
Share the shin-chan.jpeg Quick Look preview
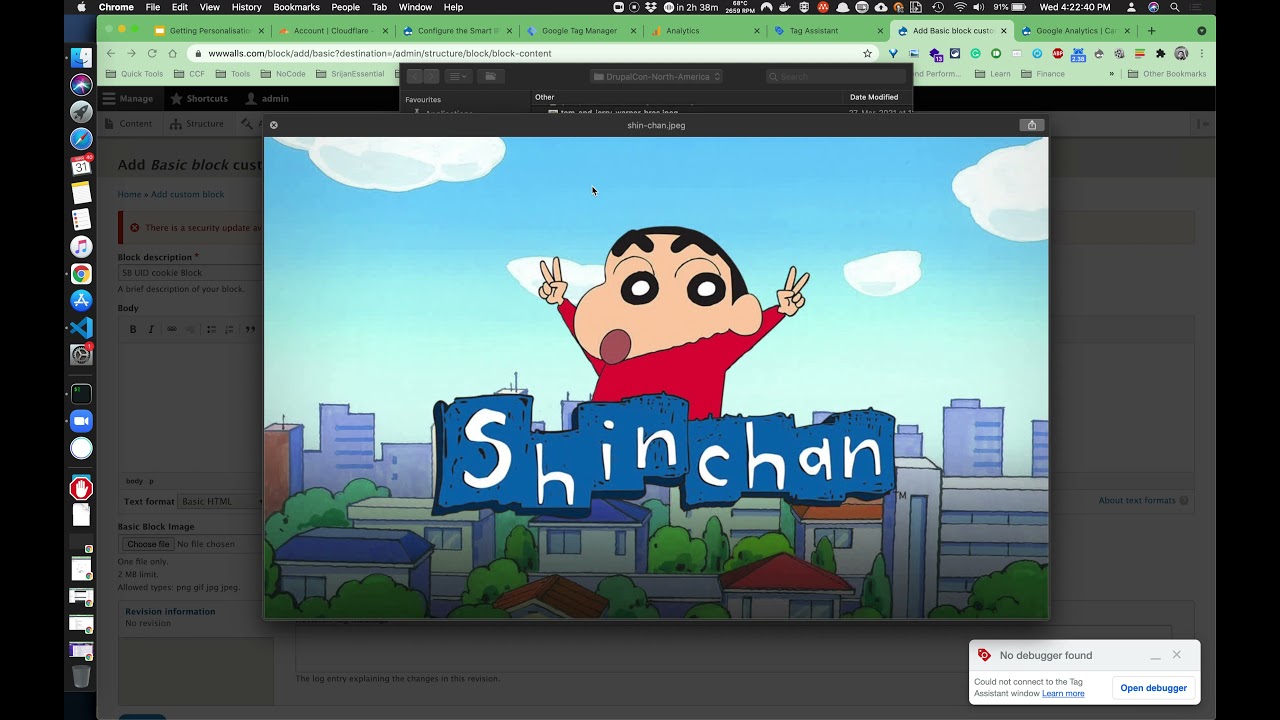[1032, 125]
